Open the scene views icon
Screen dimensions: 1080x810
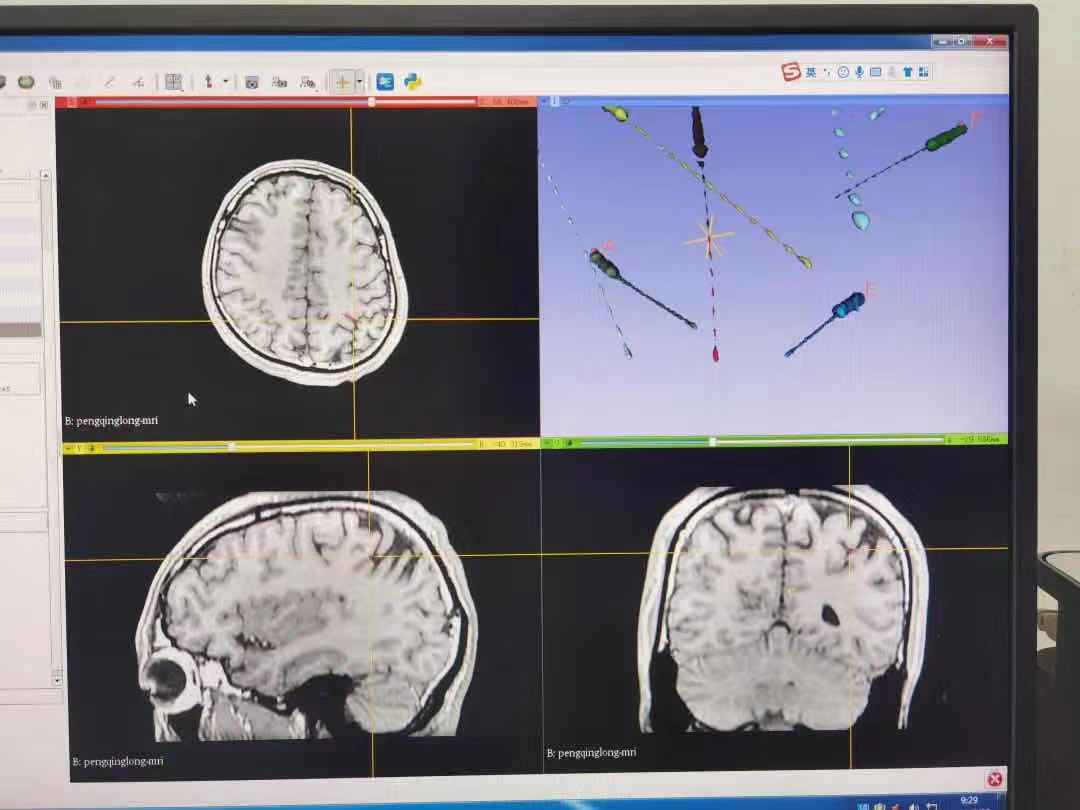(x=280, y=82)
